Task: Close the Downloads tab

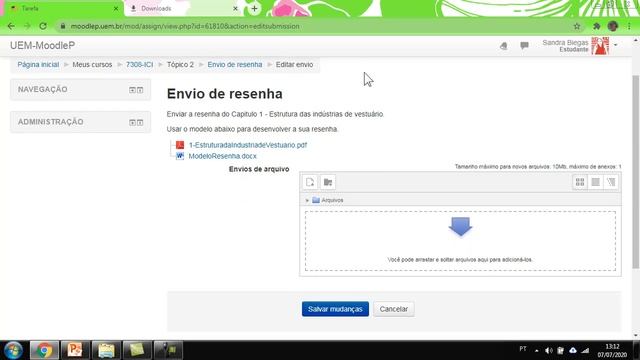Action: [x=235, y=8]
